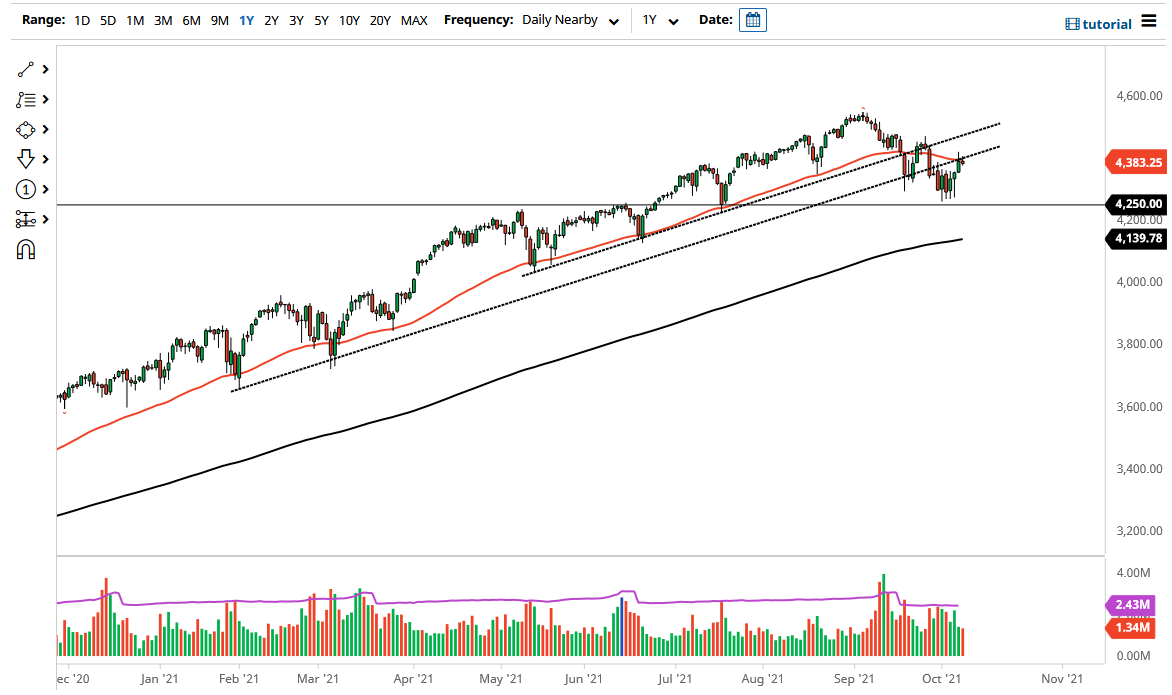Select the trendline drawing tool

26,70
